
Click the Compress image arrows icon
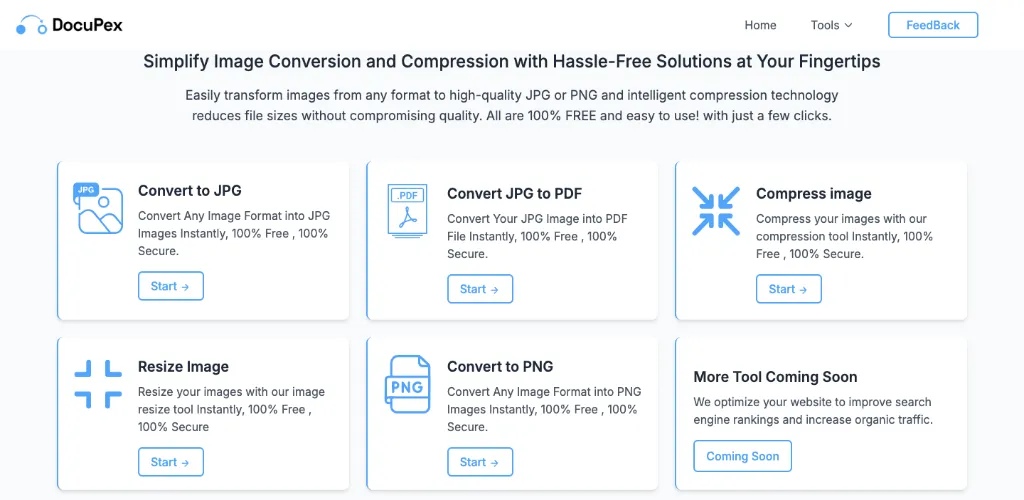(x=716, y=210)
